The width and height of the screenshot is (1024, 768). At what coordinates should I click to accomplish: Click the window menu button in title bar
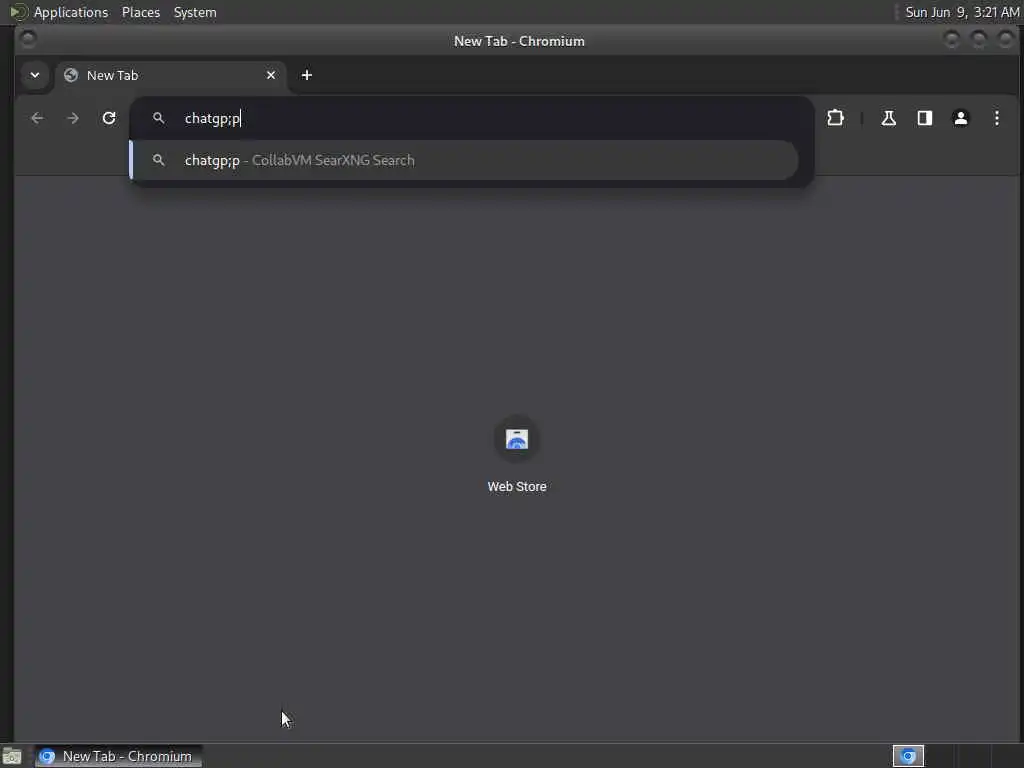click(x=28, y=39)
